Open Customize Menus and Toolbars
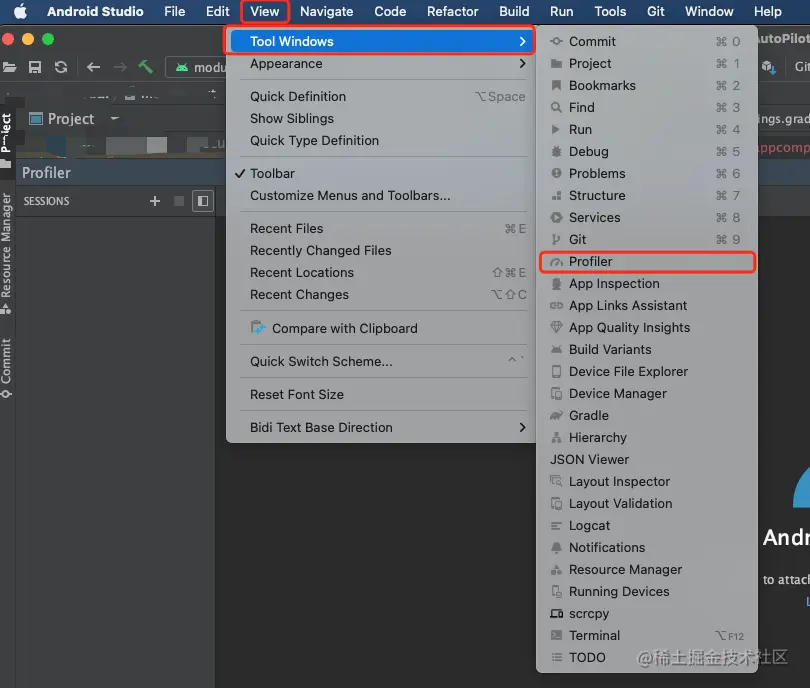The width and height of the screenshot is (810, 688). [382, 195]
